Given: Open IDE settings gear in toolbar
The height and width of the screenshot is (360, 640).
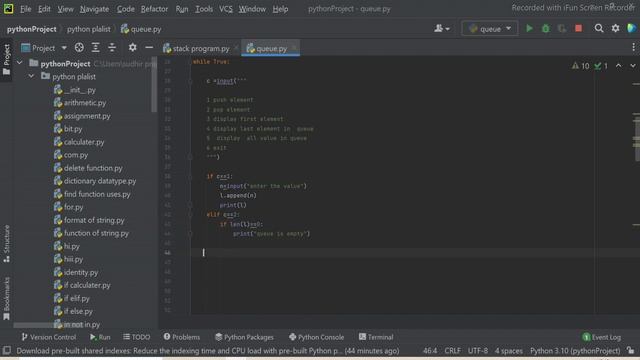Looking at the screenshot, I should pos(615,28).
